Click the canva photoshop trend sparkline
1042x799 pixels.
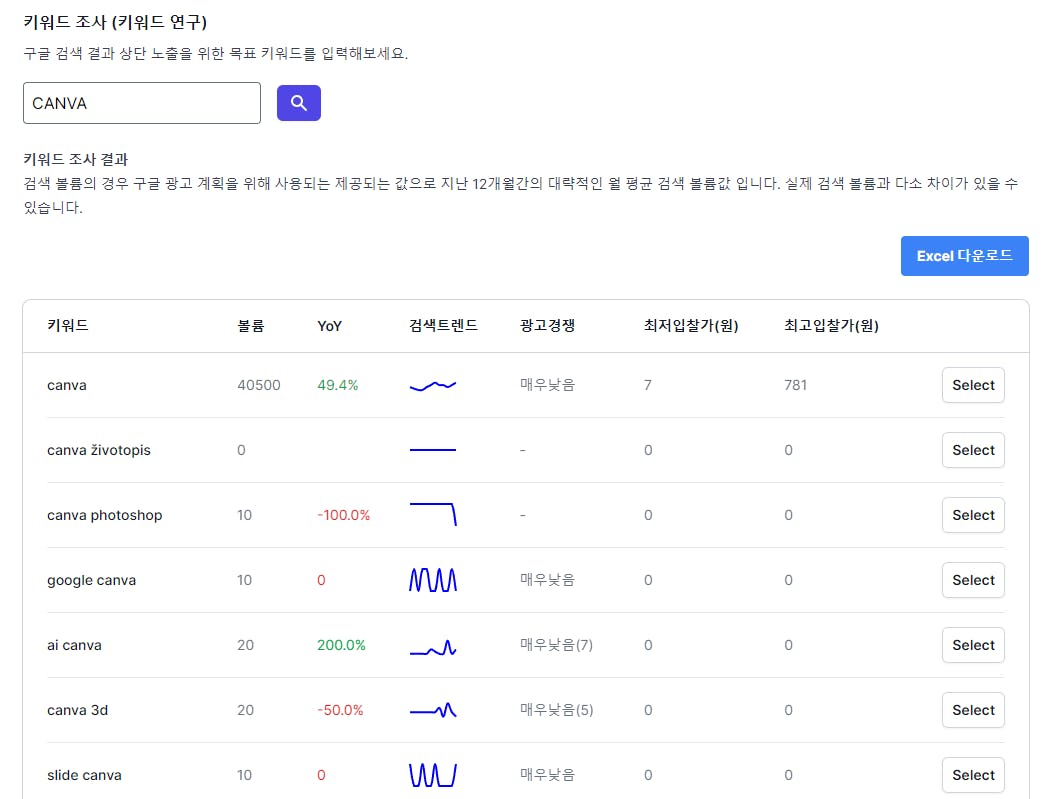click(x=433, y=513)
